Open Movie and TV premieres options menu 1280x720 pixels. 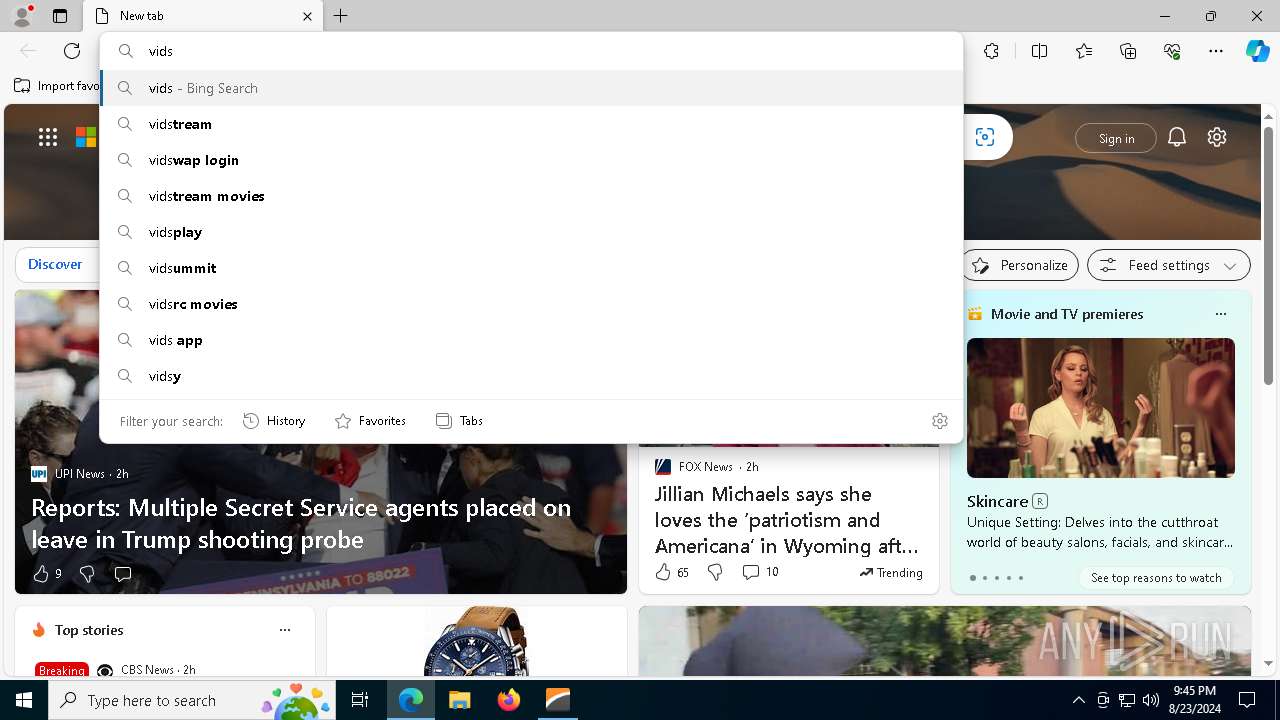(1220, 314)
